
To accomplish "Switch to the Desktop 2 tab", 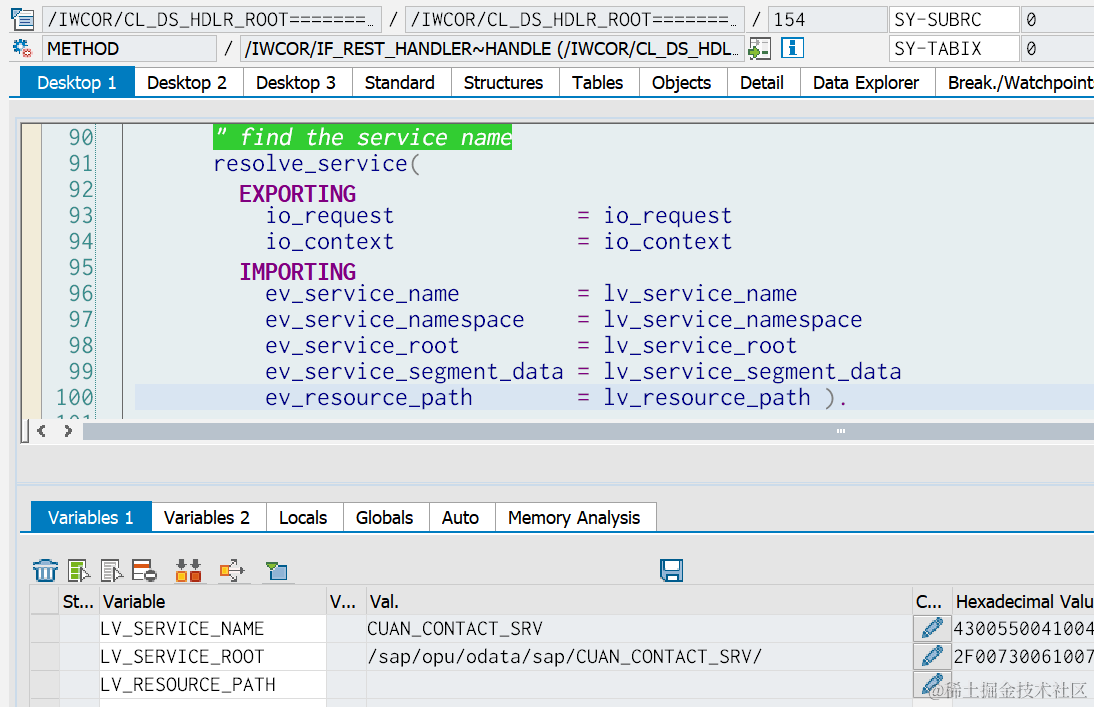I will click(187, 82).
